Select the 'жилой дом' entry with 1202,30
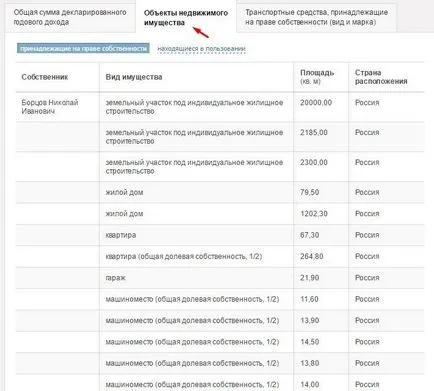 point(124,214)
